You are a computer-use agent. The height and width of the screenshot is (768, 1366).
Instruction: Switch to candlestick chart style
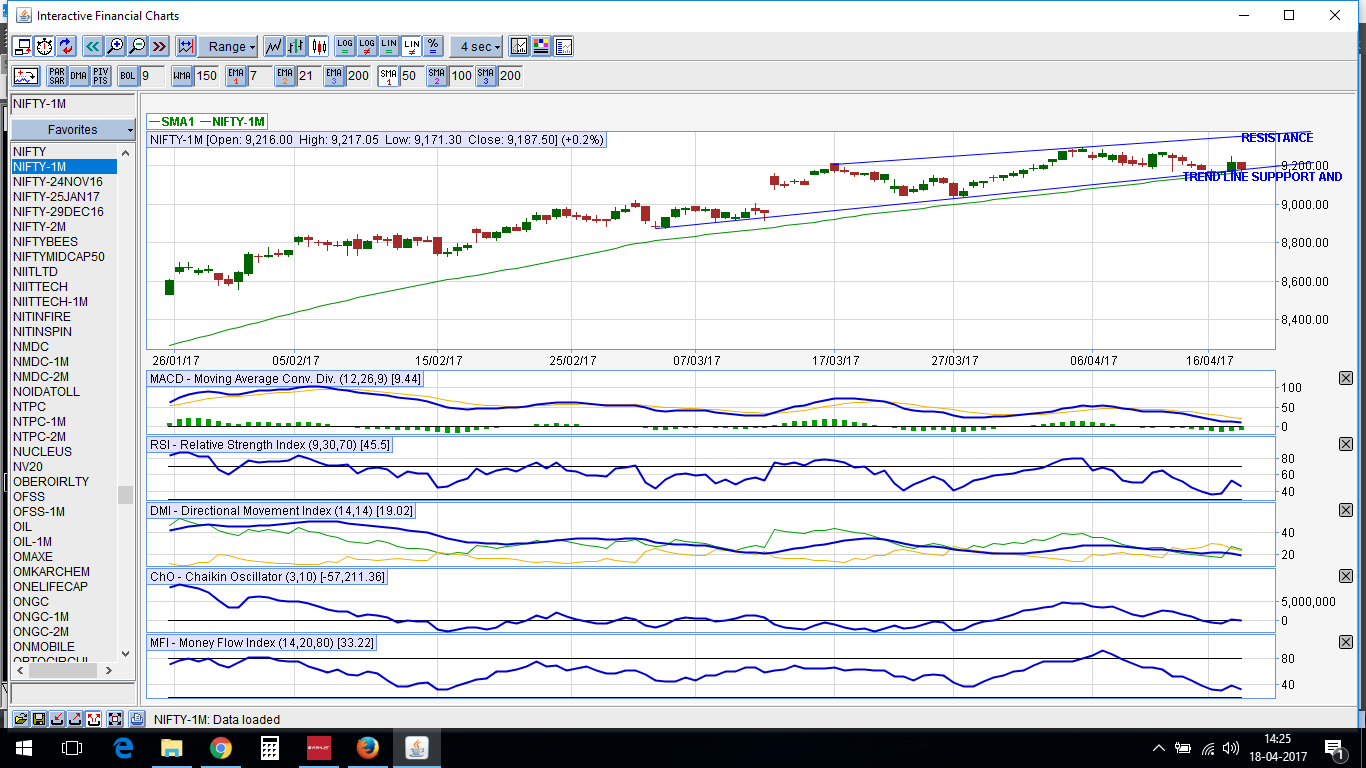pyautogui.click(x=319, y=46)
